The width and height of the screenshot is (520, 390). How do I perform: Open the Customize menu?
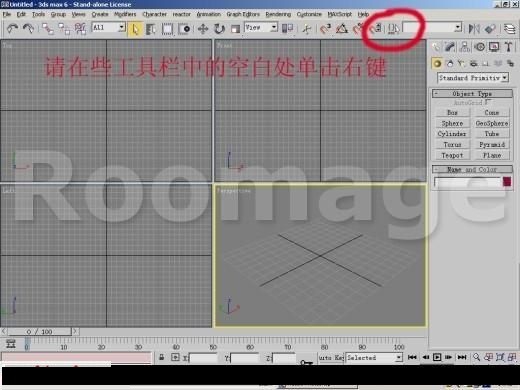click(309, 14)
